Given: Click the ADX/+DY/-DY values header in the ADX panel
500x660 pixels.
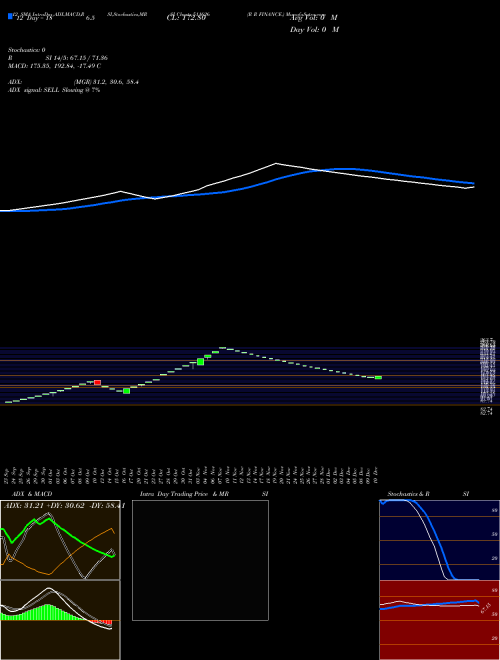Looking at the screenshot, I should pyautogui.click(x=64, y=505).
